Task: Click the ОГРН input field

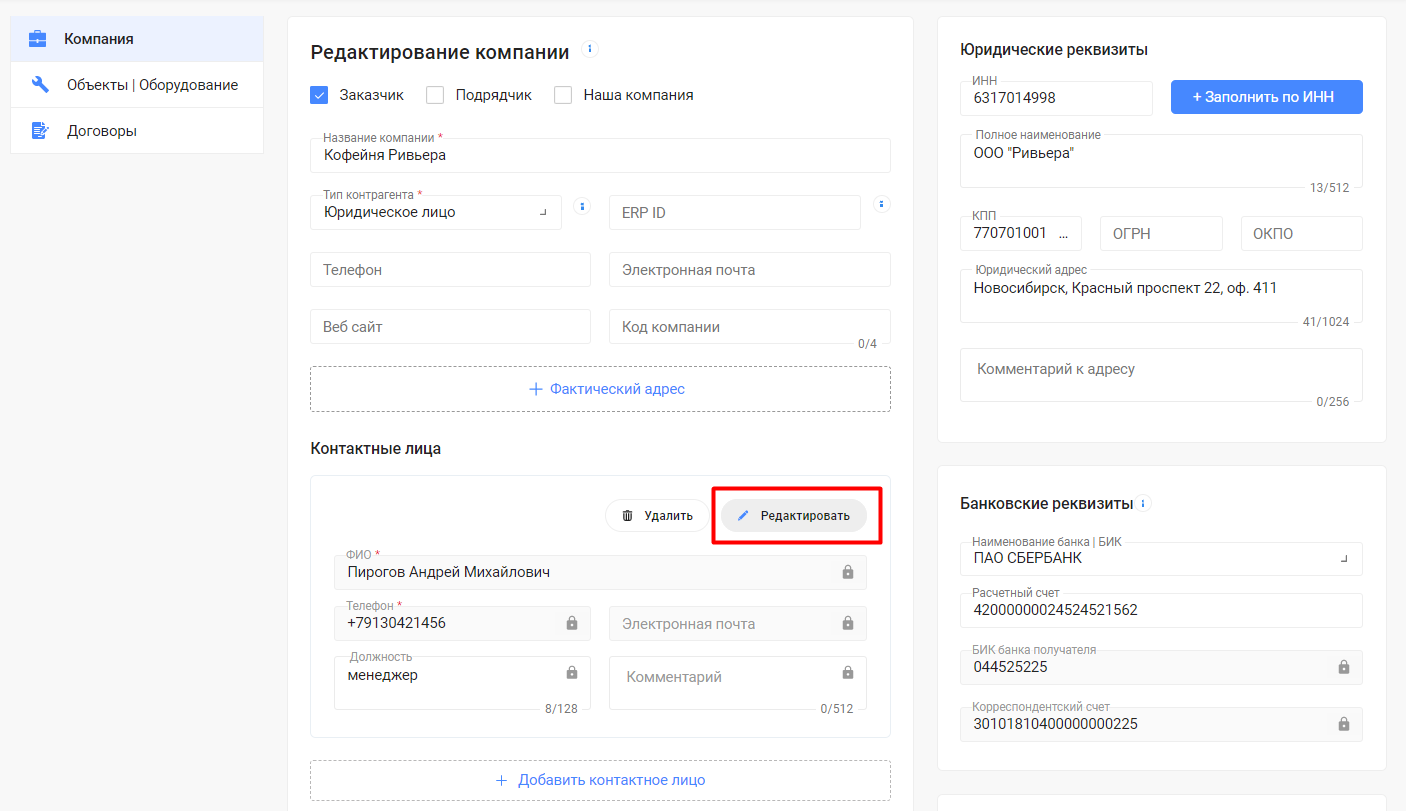Action: (1161, 233)
